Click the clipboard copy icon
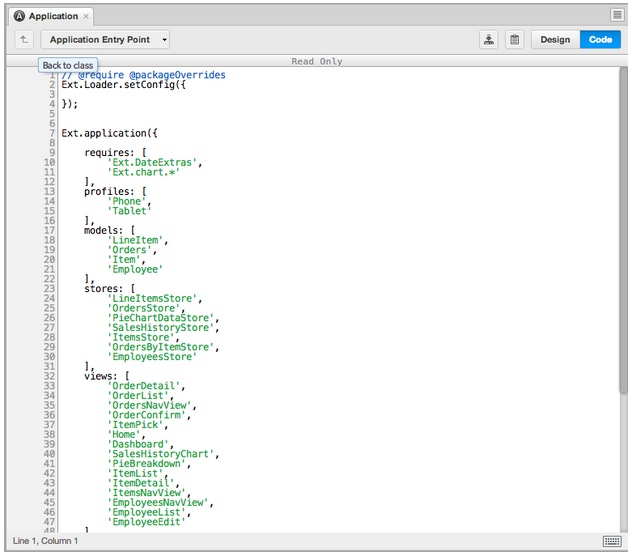This screenshot has height=559, width=632. coord(514,40)
